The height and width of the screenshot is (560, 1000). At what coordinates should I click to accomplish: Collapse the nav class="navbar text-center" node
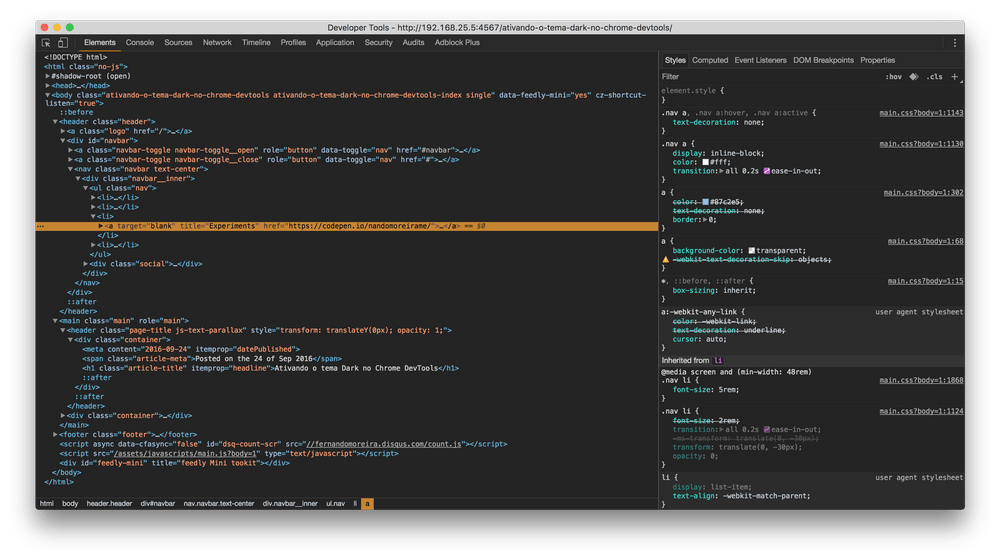point(71,169)
